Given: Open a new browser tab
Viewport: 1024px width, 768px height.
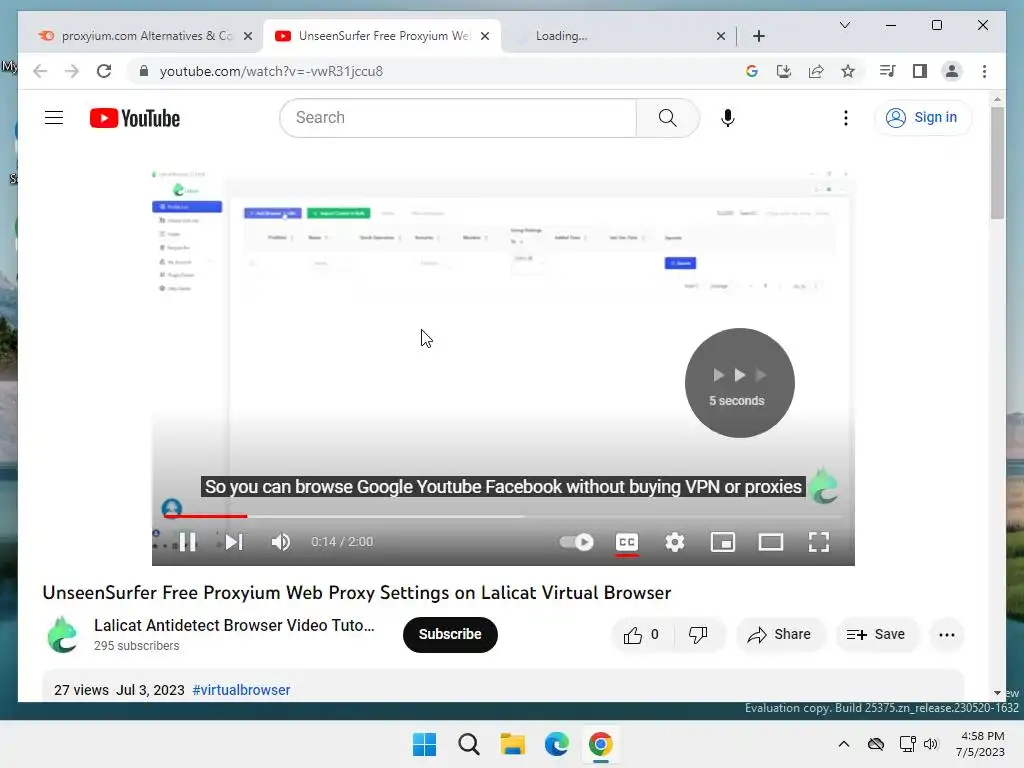Looking at the screenshot, I should pos(759,36).
